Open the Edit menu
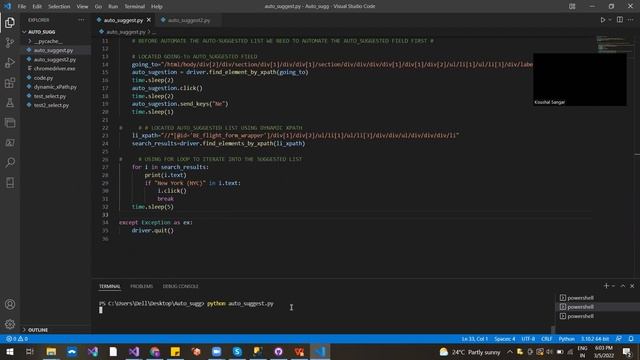The image size is (640, 360). 37,7
